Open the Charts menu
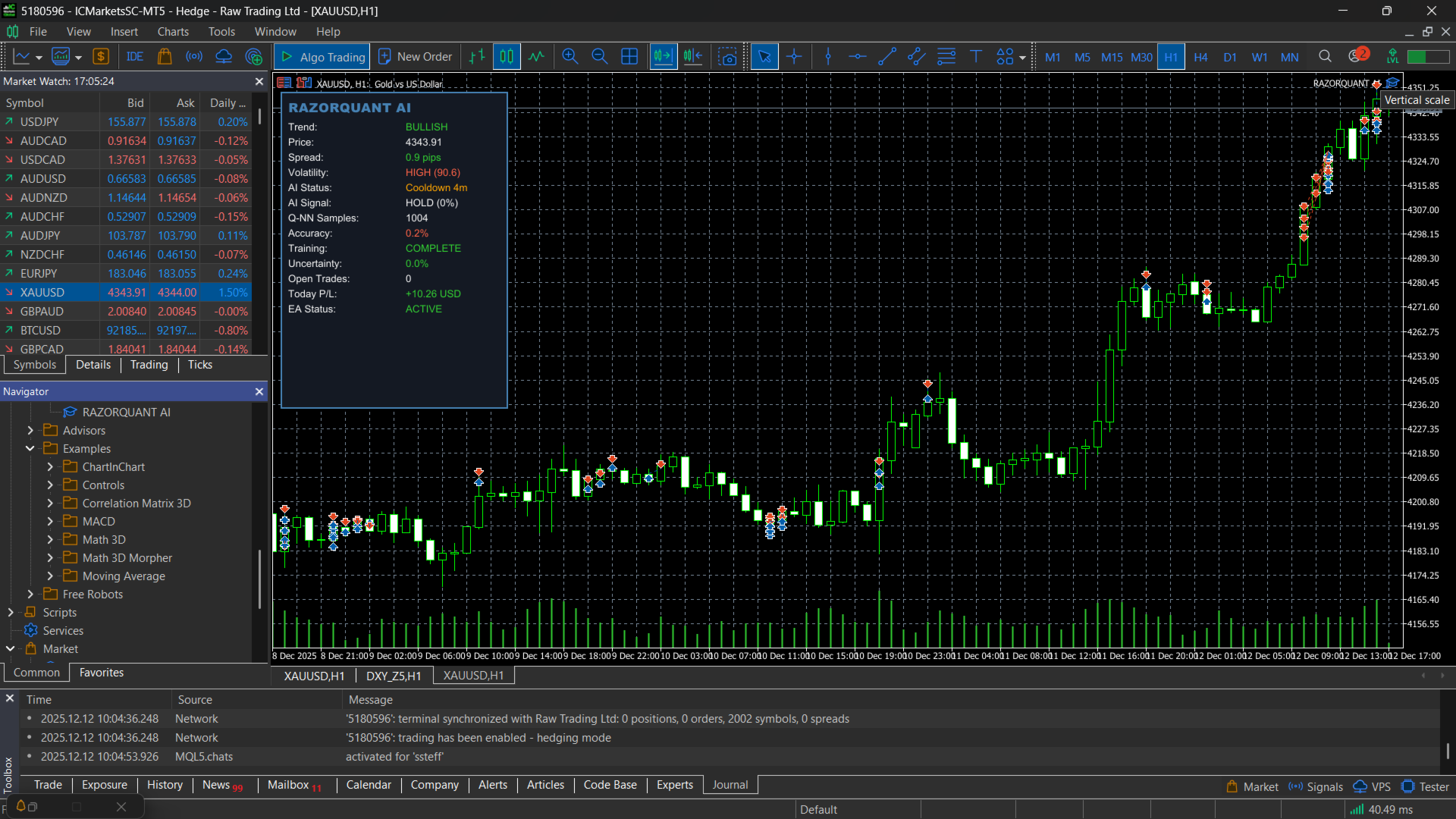1456x819 pixels. pos(173,32)
